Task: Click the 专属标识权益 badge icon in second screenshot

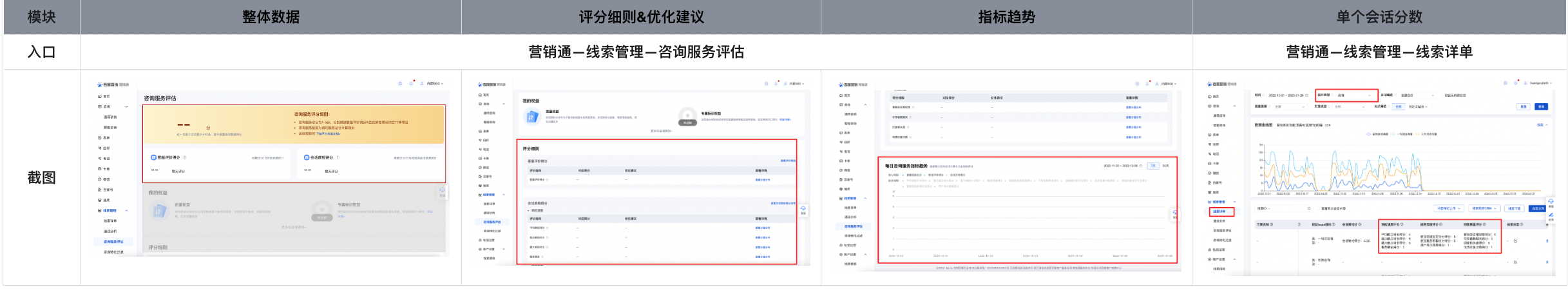Action: 687,117
